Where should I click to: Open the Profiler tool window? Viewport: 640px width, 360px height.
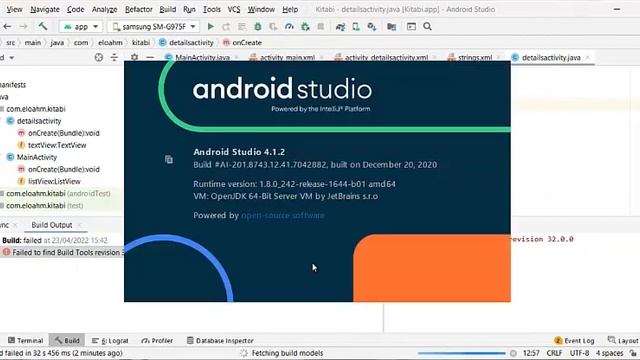tap(157, 340)
